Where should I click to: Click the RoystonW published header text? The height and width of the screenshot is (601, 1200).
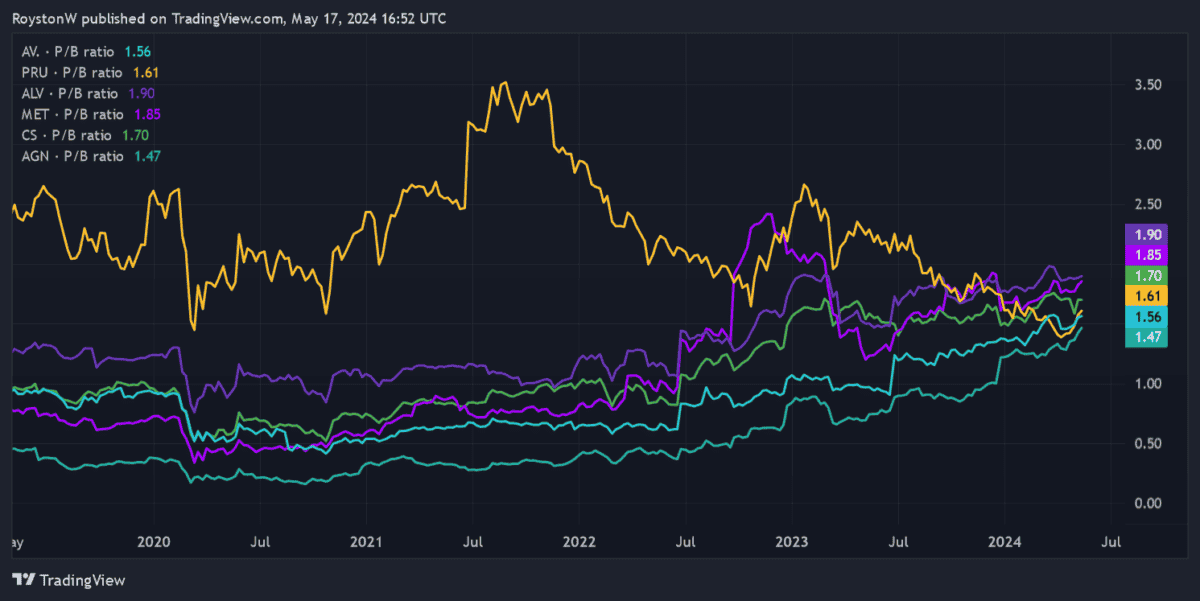[x=230, y=19]
